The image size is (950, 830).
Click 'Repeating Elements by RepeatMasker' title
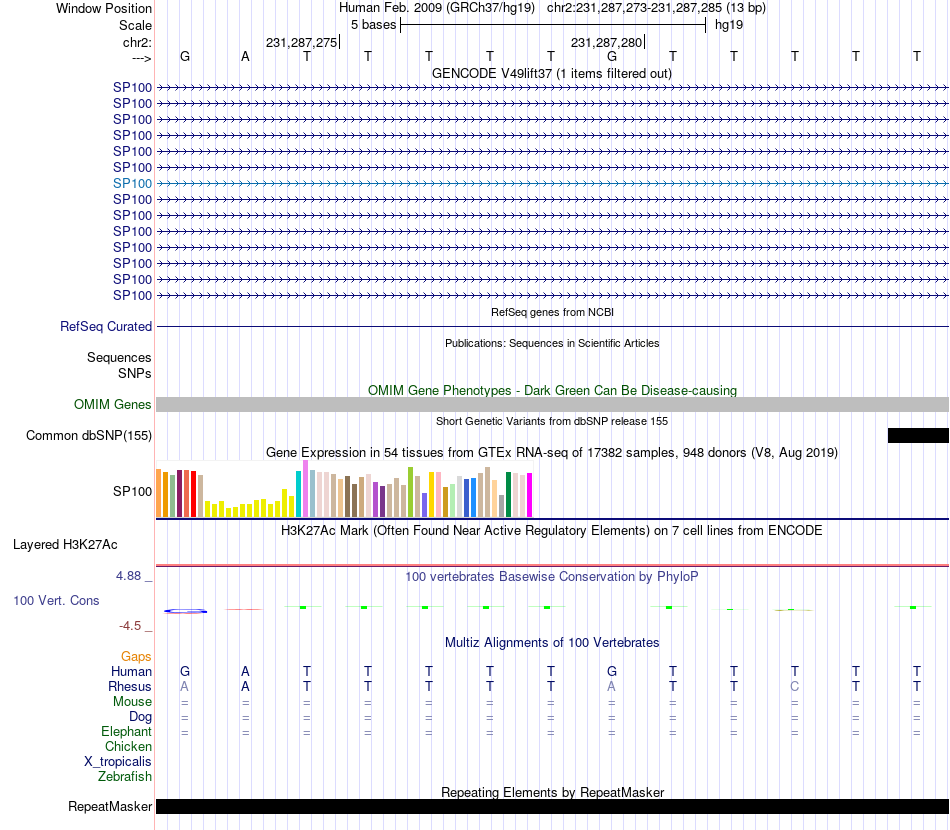point(553,792)
